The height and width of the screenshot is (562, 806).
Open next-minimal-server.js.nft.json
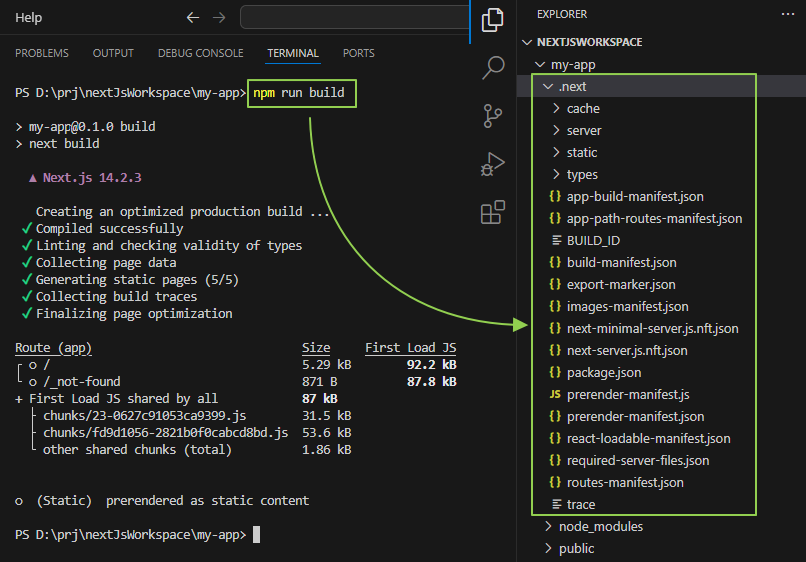[652, 329]
